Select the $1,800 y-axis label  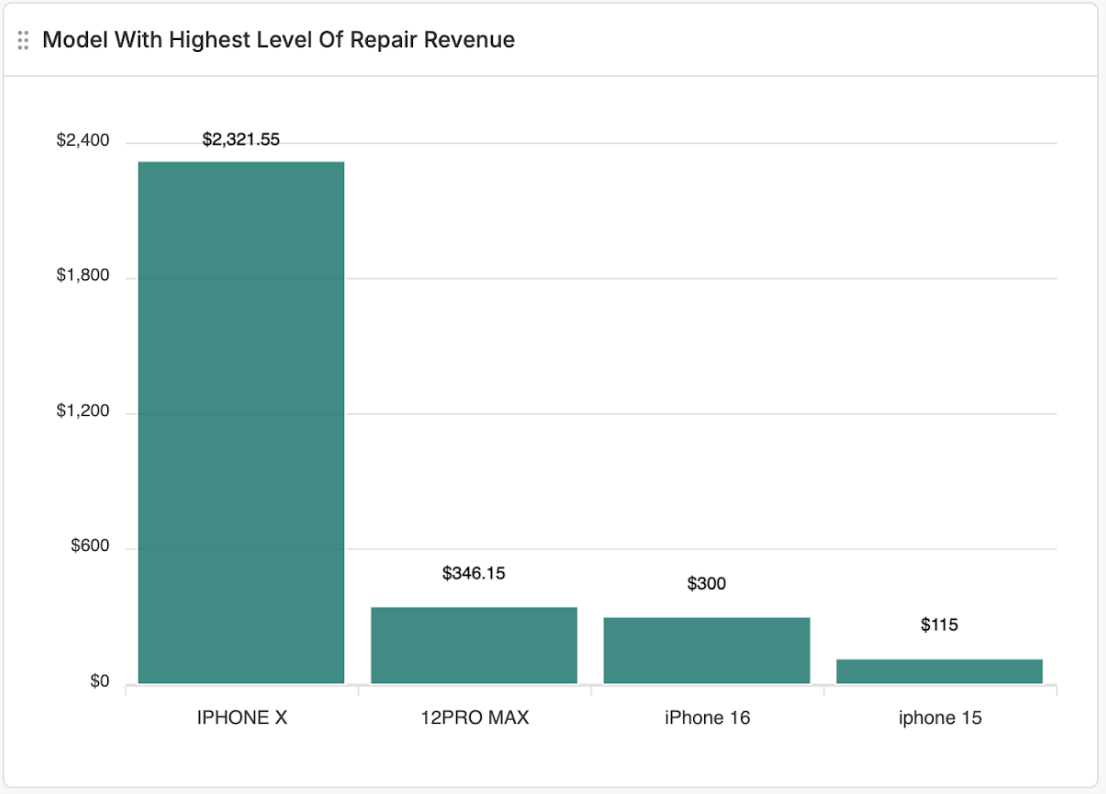coord(82,275)
